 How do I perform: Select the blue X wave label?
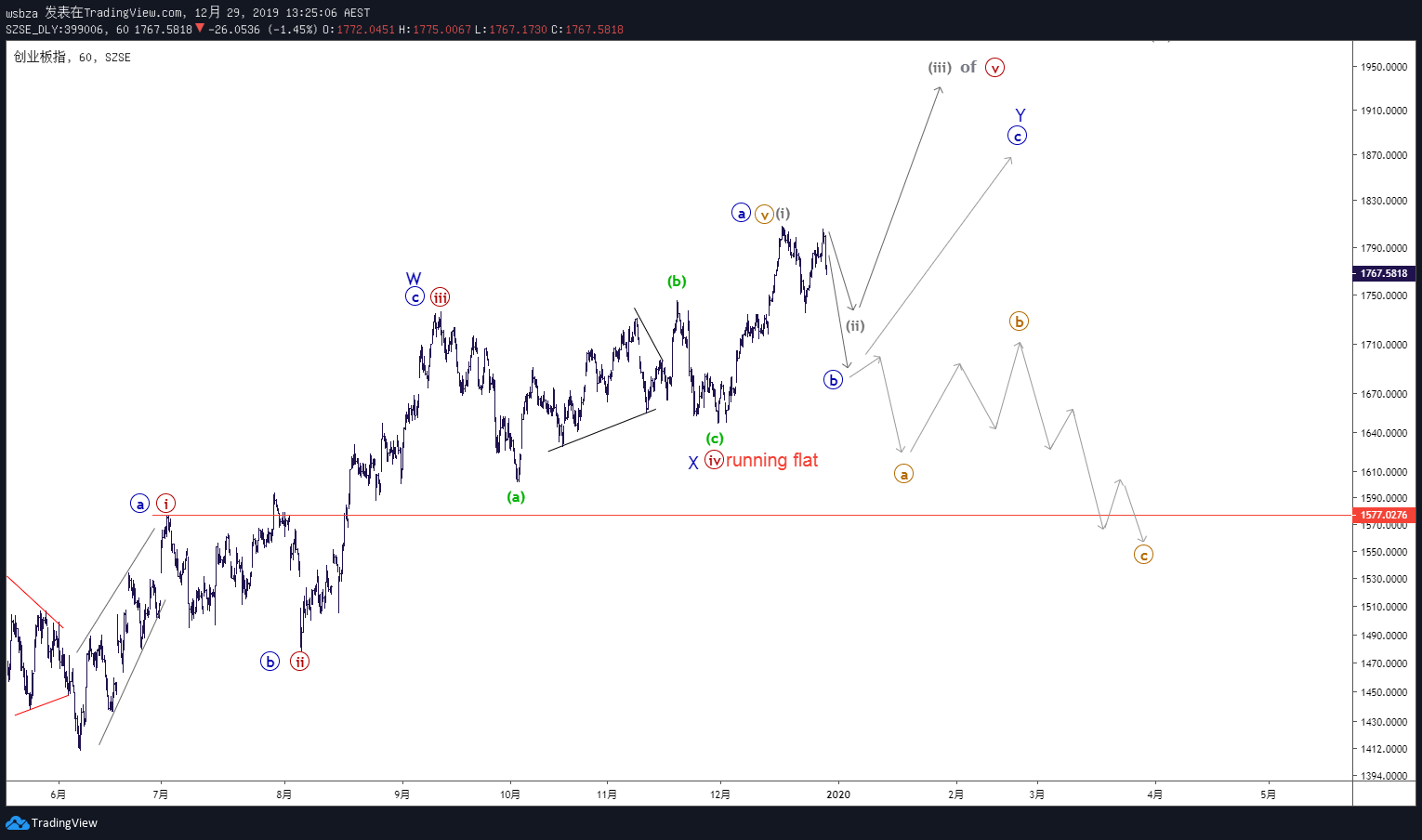click(x=692, y=463)
